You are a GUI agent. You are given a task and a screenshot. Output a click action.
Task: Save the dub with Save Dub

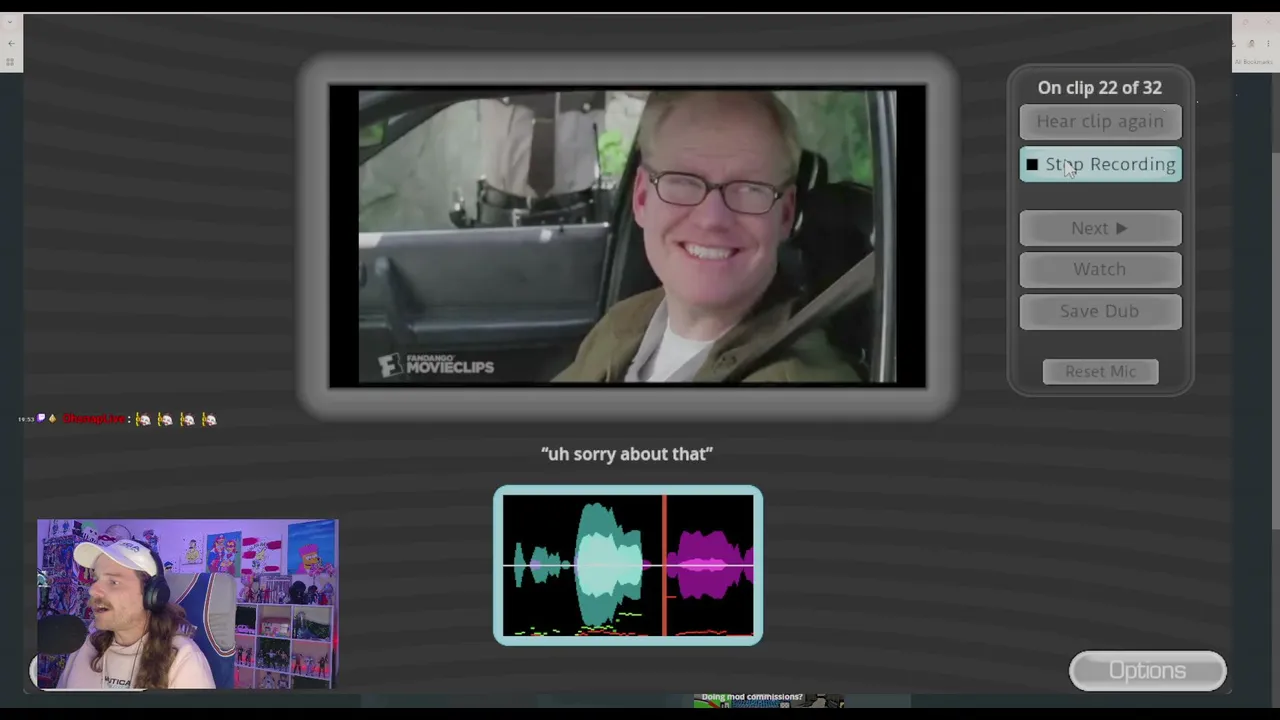pos(1100,312)
